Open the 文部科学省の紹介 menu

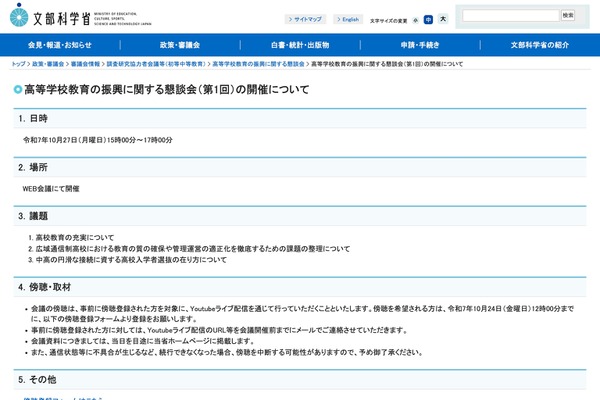540,45
